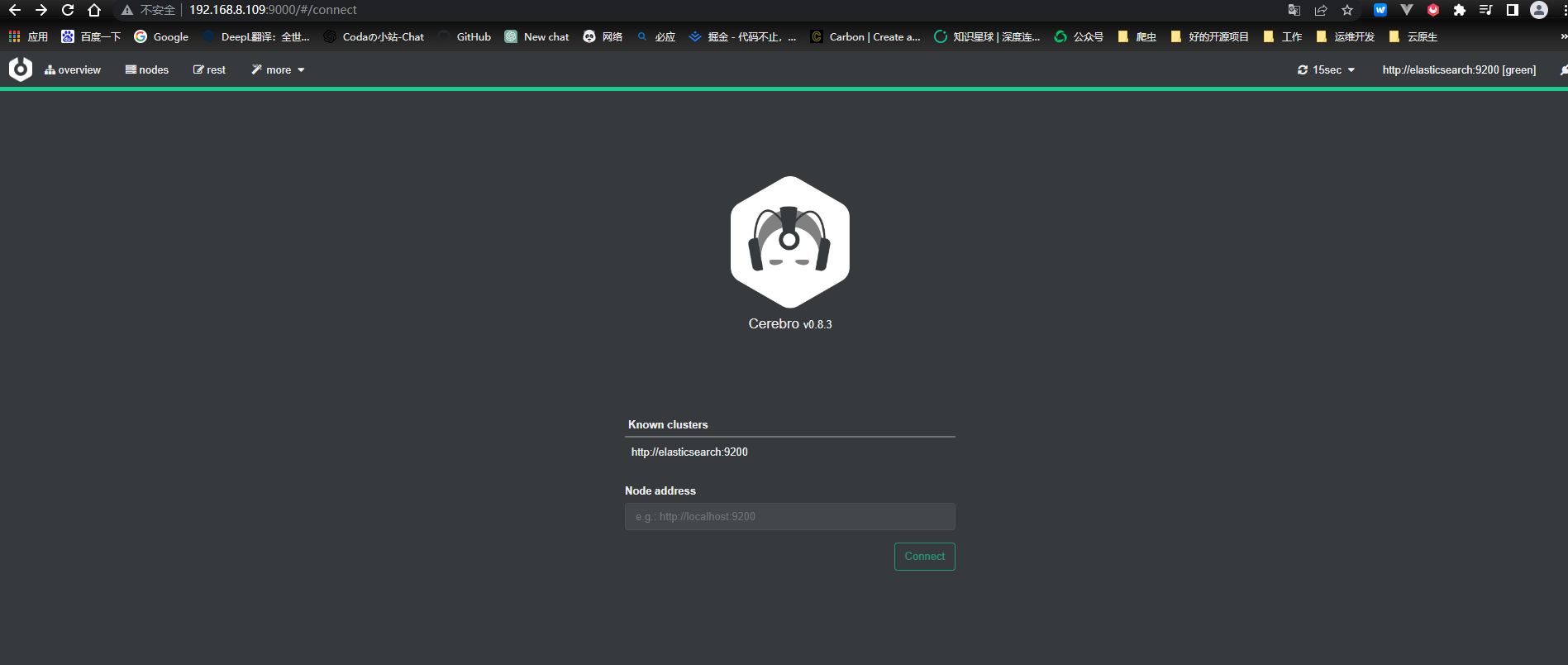Open the 网络 bookmark
Viewport: 1568px width, 665px height.
click(603, 36)
